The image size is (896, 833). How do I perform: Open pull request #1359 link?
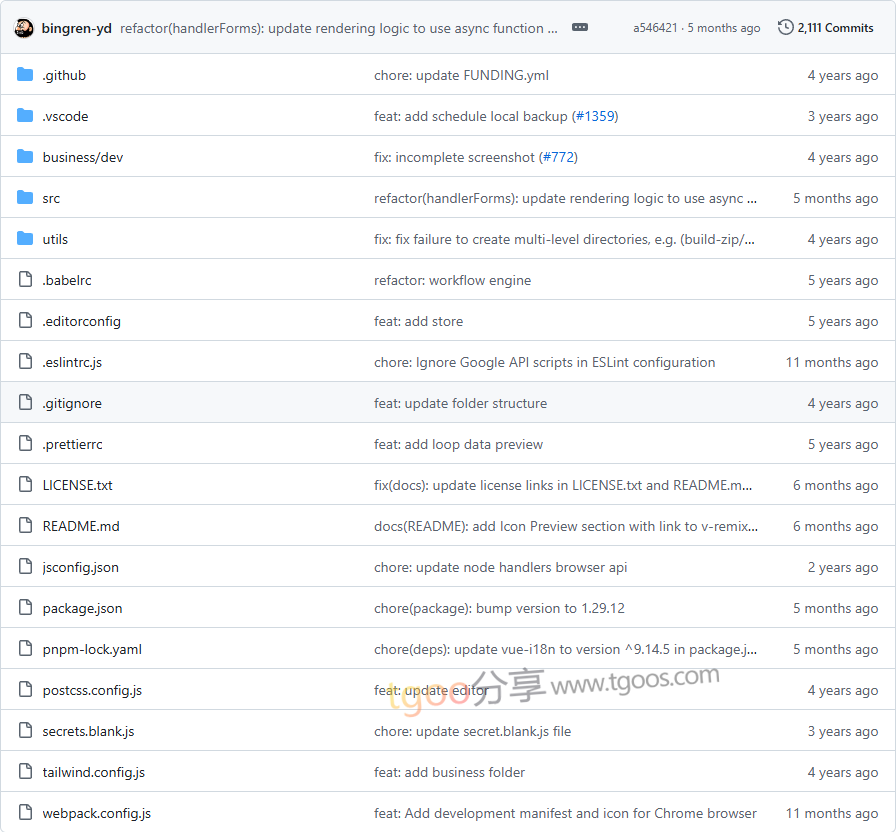pyautogui.click(x=595, y=116)
